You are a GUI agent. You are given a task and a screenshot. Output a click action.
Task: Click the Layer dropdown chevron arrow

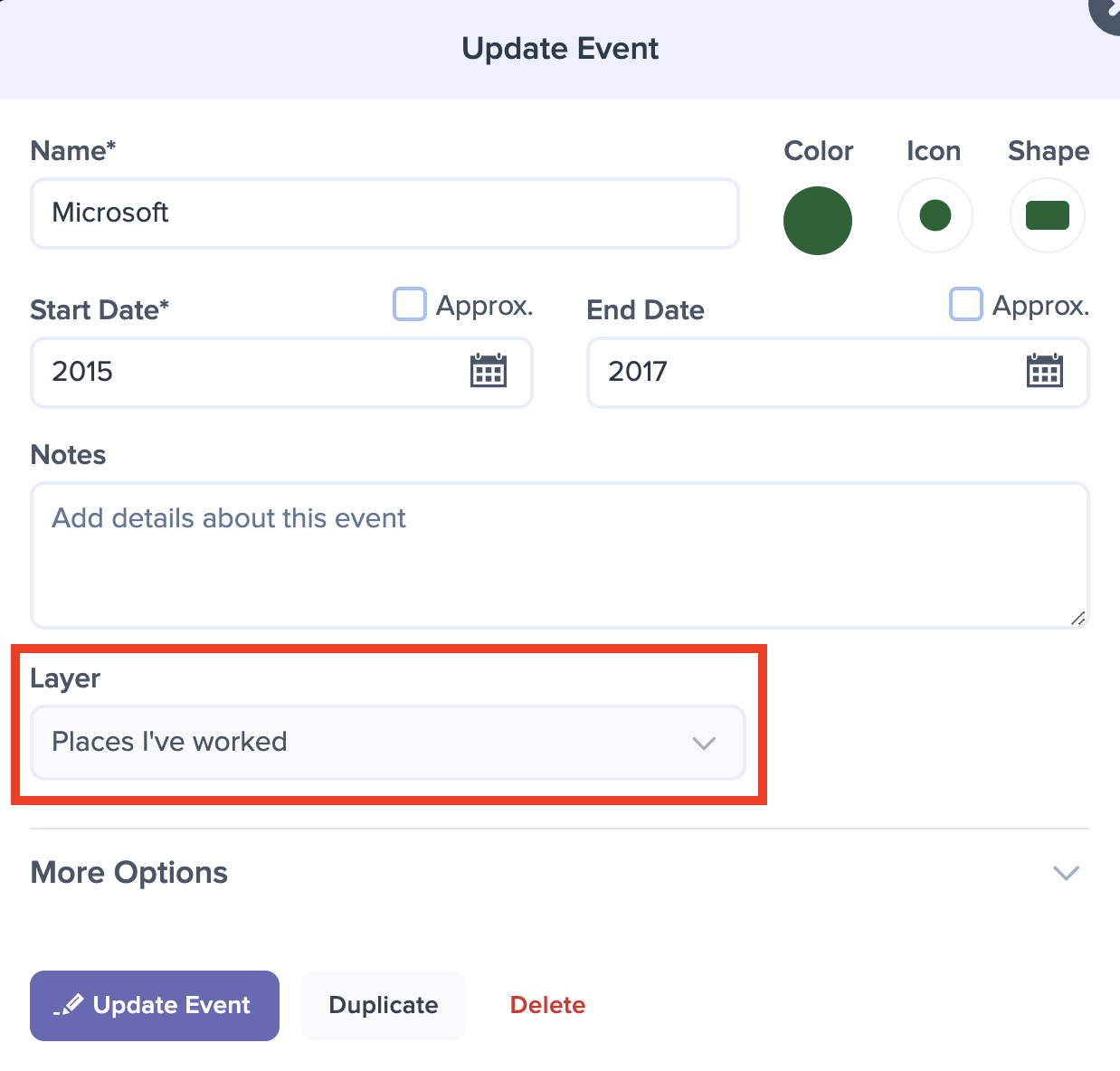pyautogui.click(x=704, y=743)
